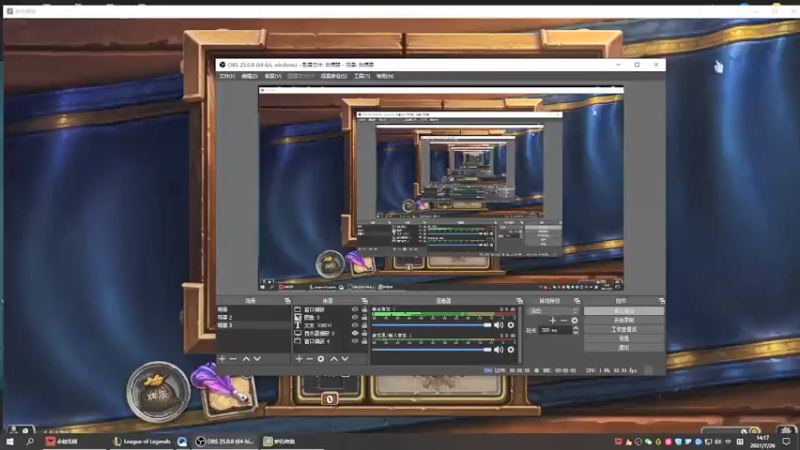Screen dimensions: 800x450
Task: Click the gold bag button in Hearthstone window
Action: coord(158,392)
